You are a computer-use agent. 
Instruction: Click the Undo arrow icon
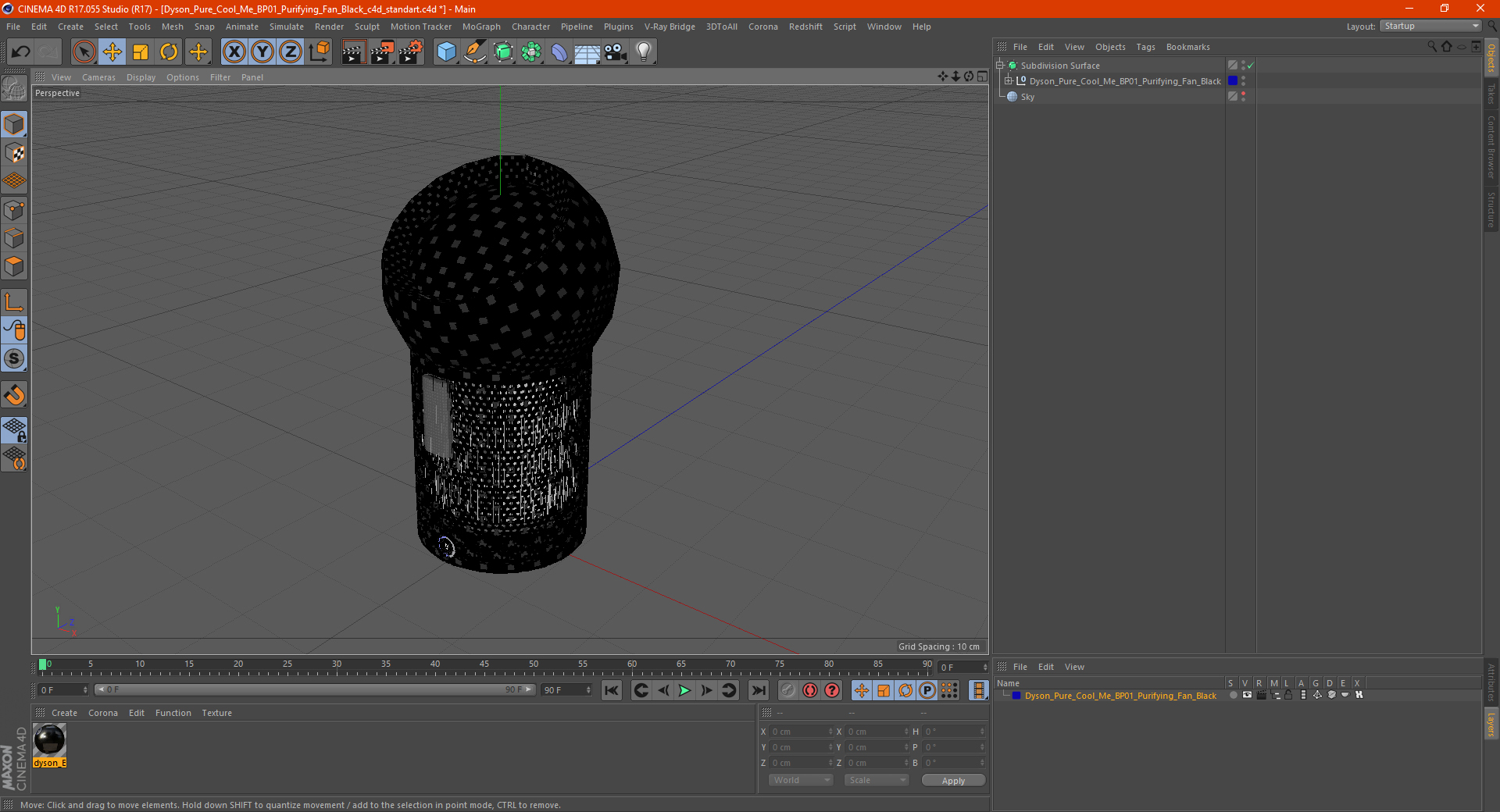tap(20, 52)
